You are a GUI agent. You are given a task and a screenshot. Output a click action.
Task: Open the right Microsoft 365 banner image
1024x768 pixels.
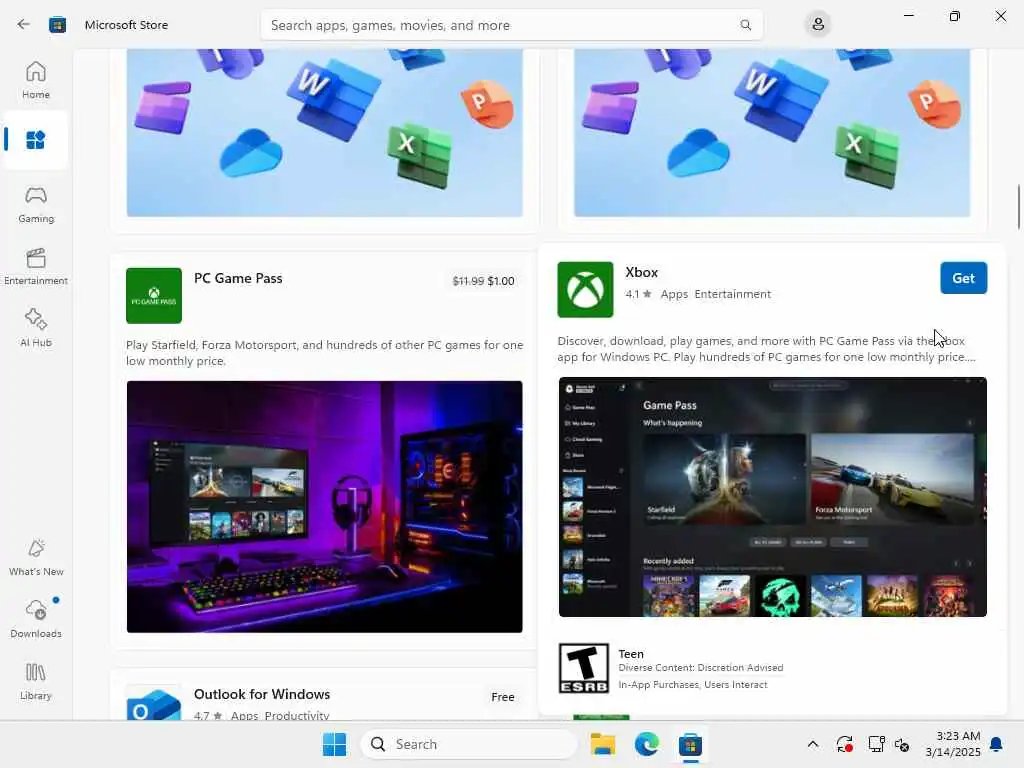pos(772,133)
